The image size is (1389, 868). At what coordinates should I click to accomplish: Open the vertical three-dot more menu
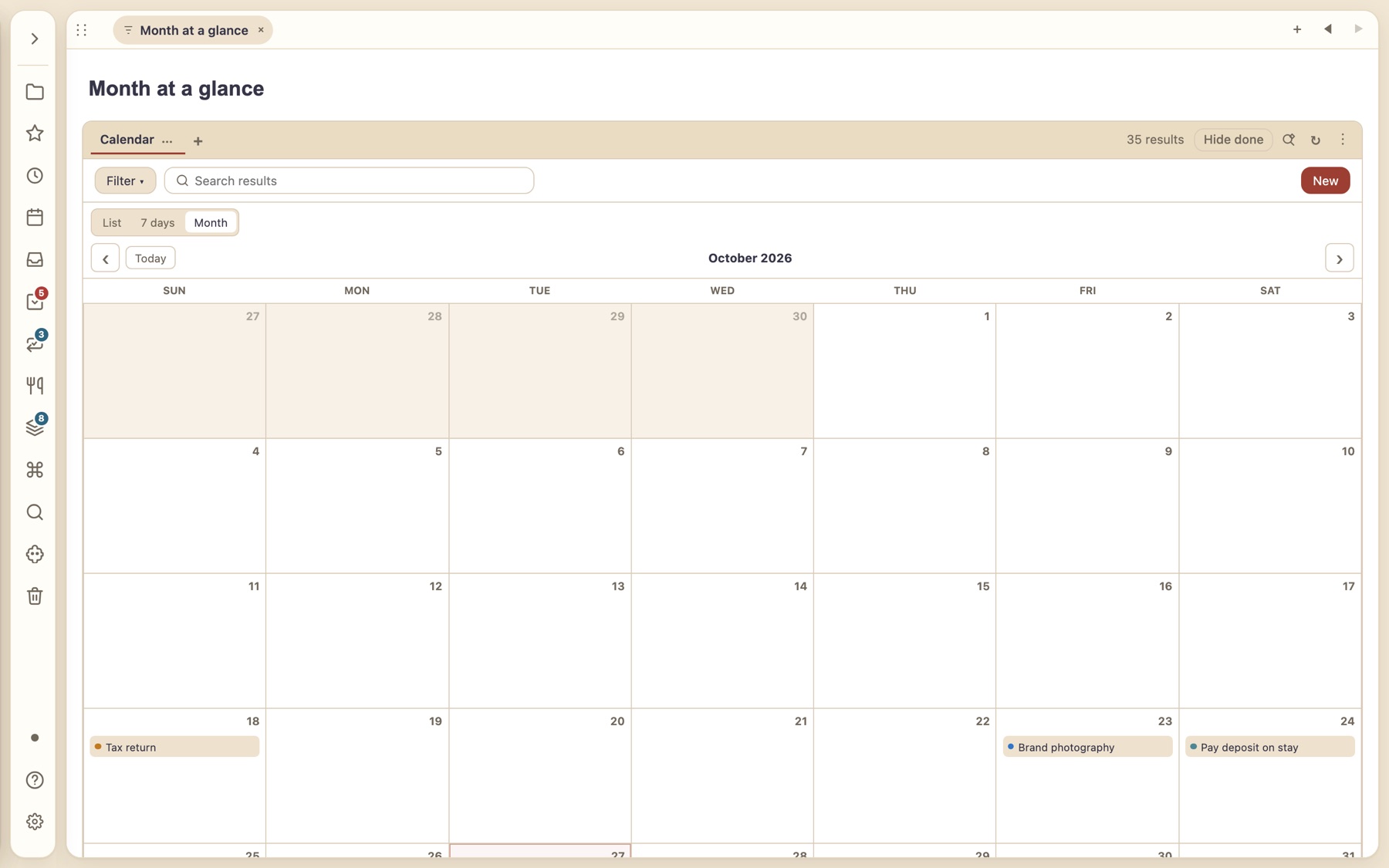pos(1343,140)
